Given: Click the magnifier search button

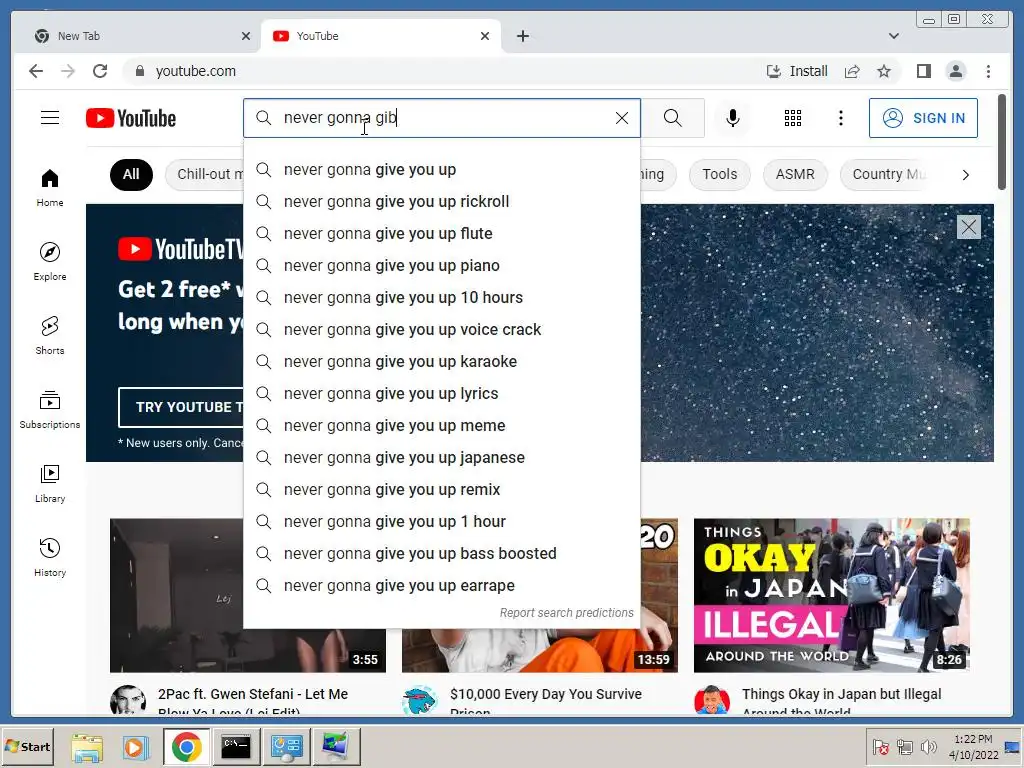Looking at the screenshot, I should coord(673,118).
